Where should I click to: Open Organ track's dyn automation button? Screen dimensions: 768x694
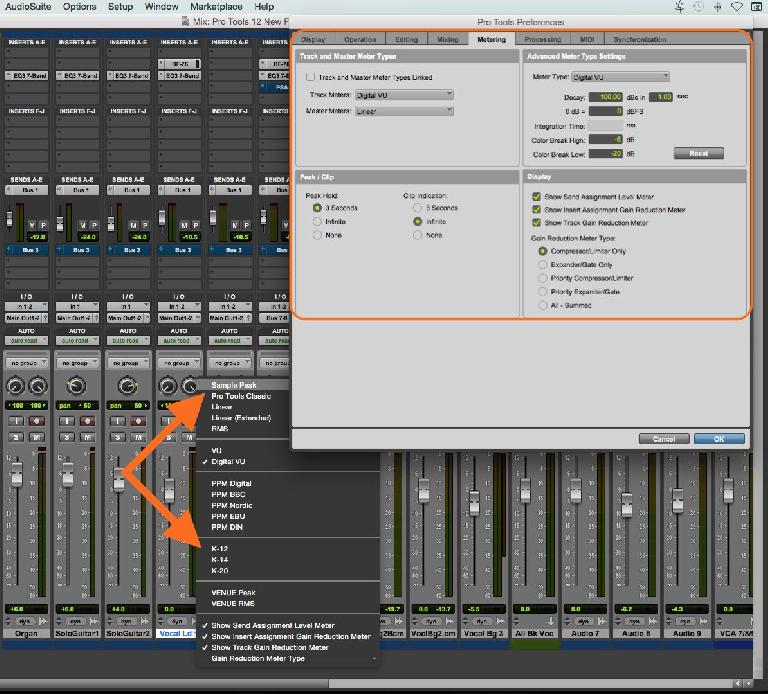pos(24,621)
